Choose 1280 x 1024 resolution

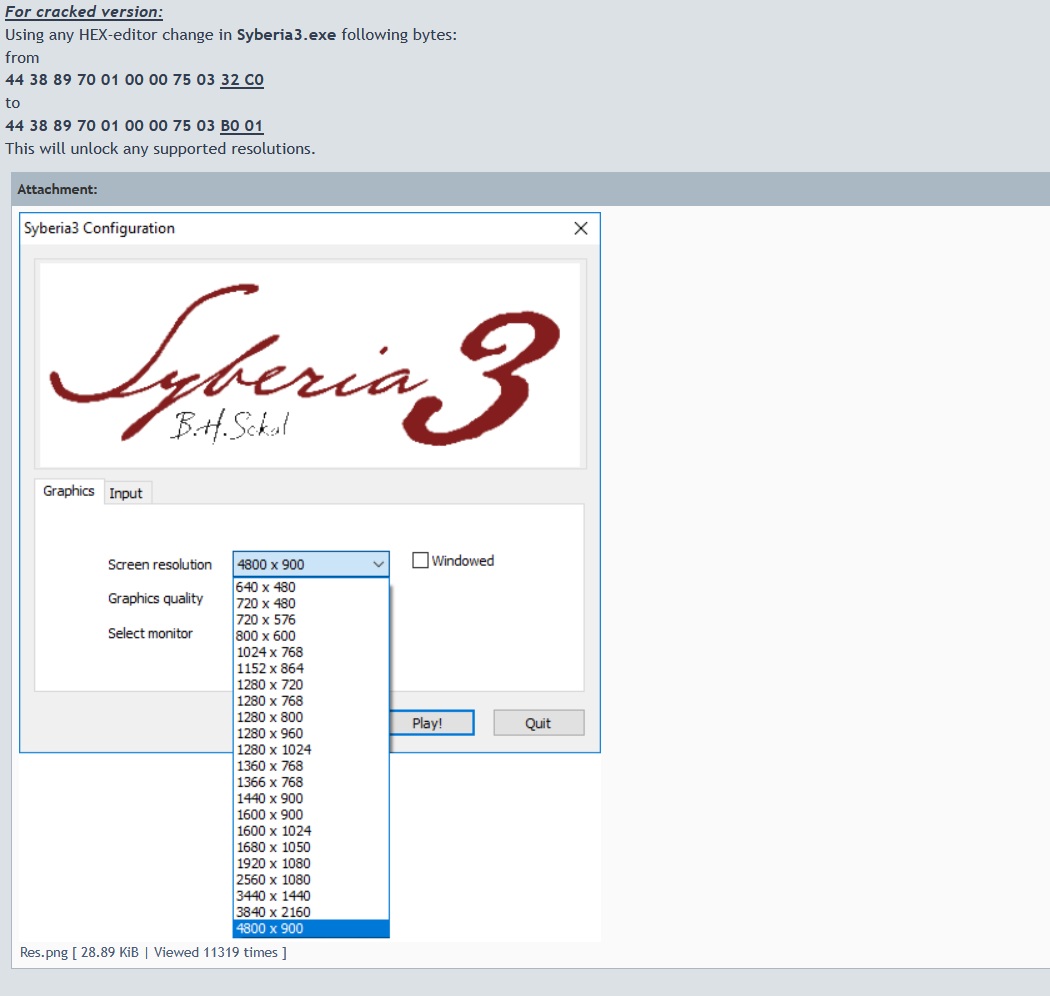(x=311, y=750)
